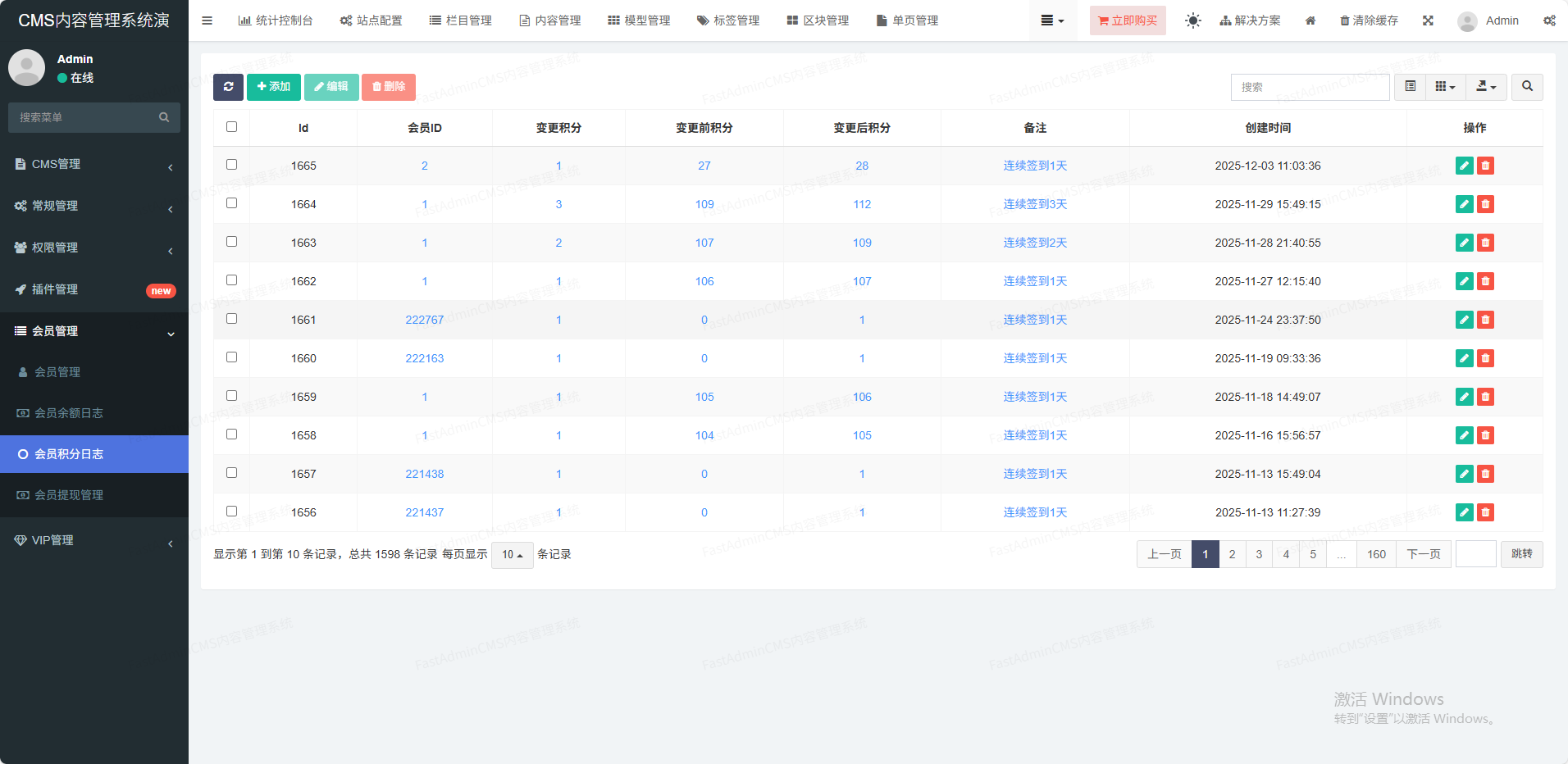Enter fullscreen with the expand icon

tap(1428, 20)
